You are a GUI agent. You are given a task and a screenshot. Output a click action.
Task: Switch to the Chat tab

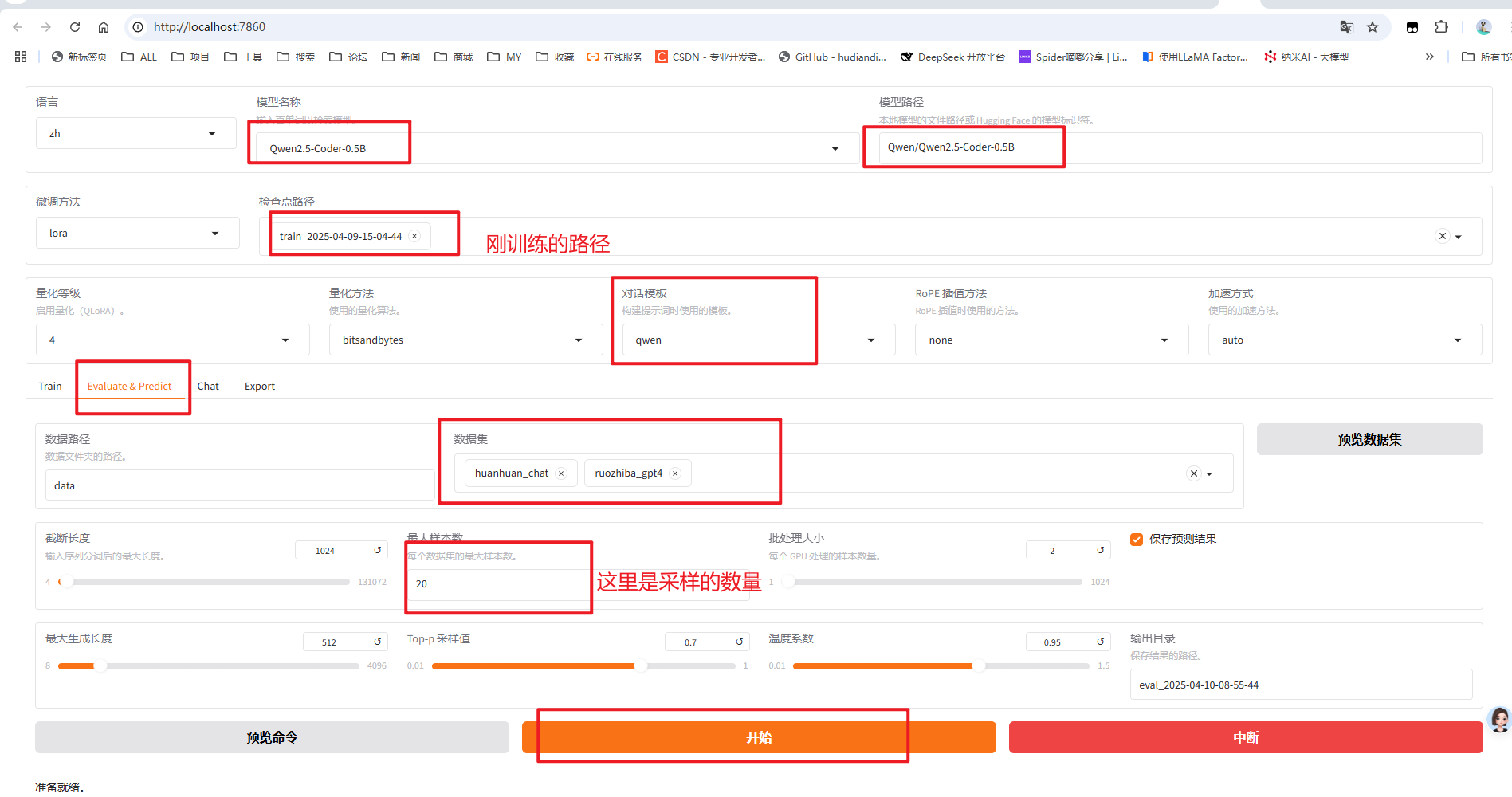(x=208, y=386)
